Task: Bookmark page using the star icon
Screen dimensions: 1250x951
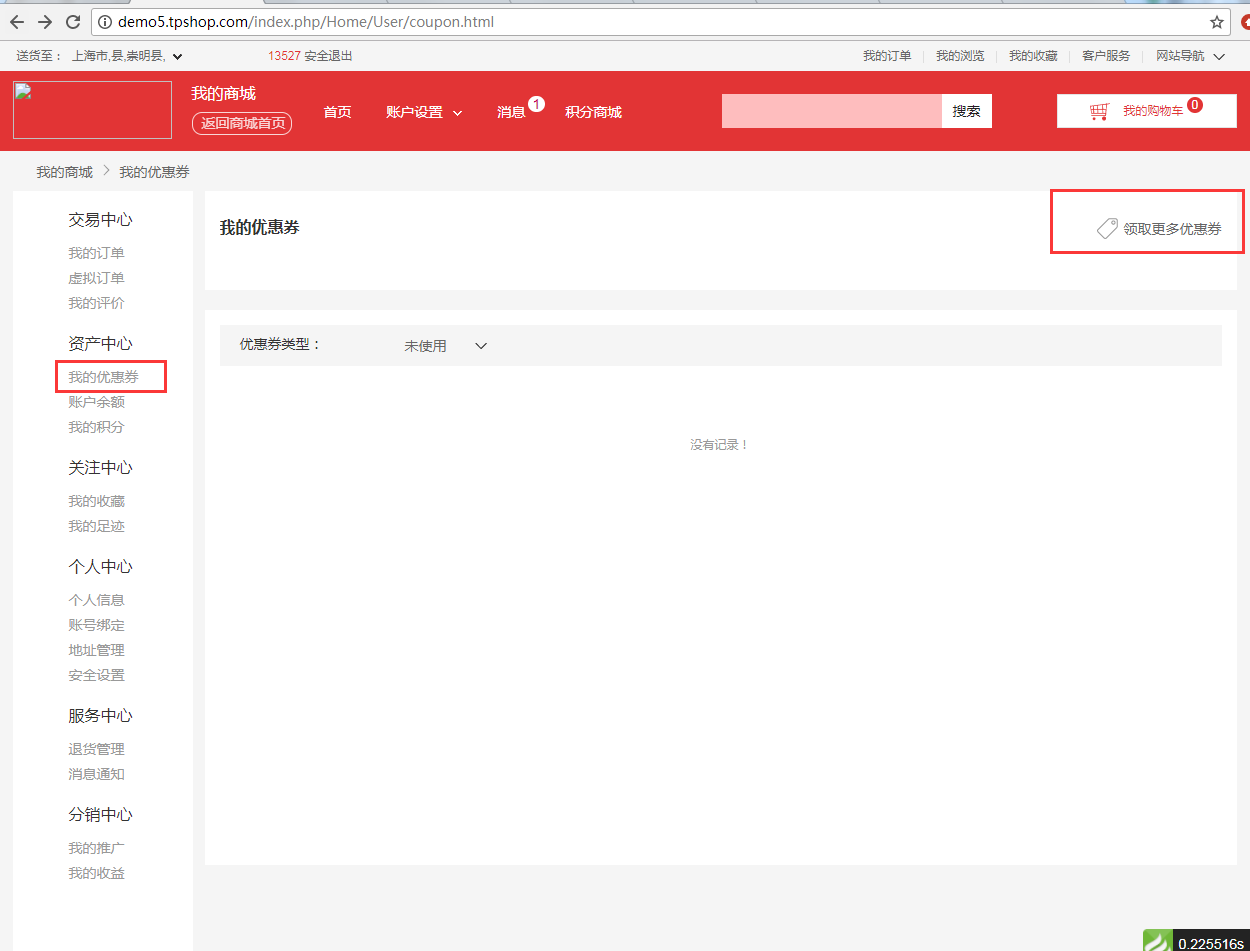Action: [x=1216, y=22]
